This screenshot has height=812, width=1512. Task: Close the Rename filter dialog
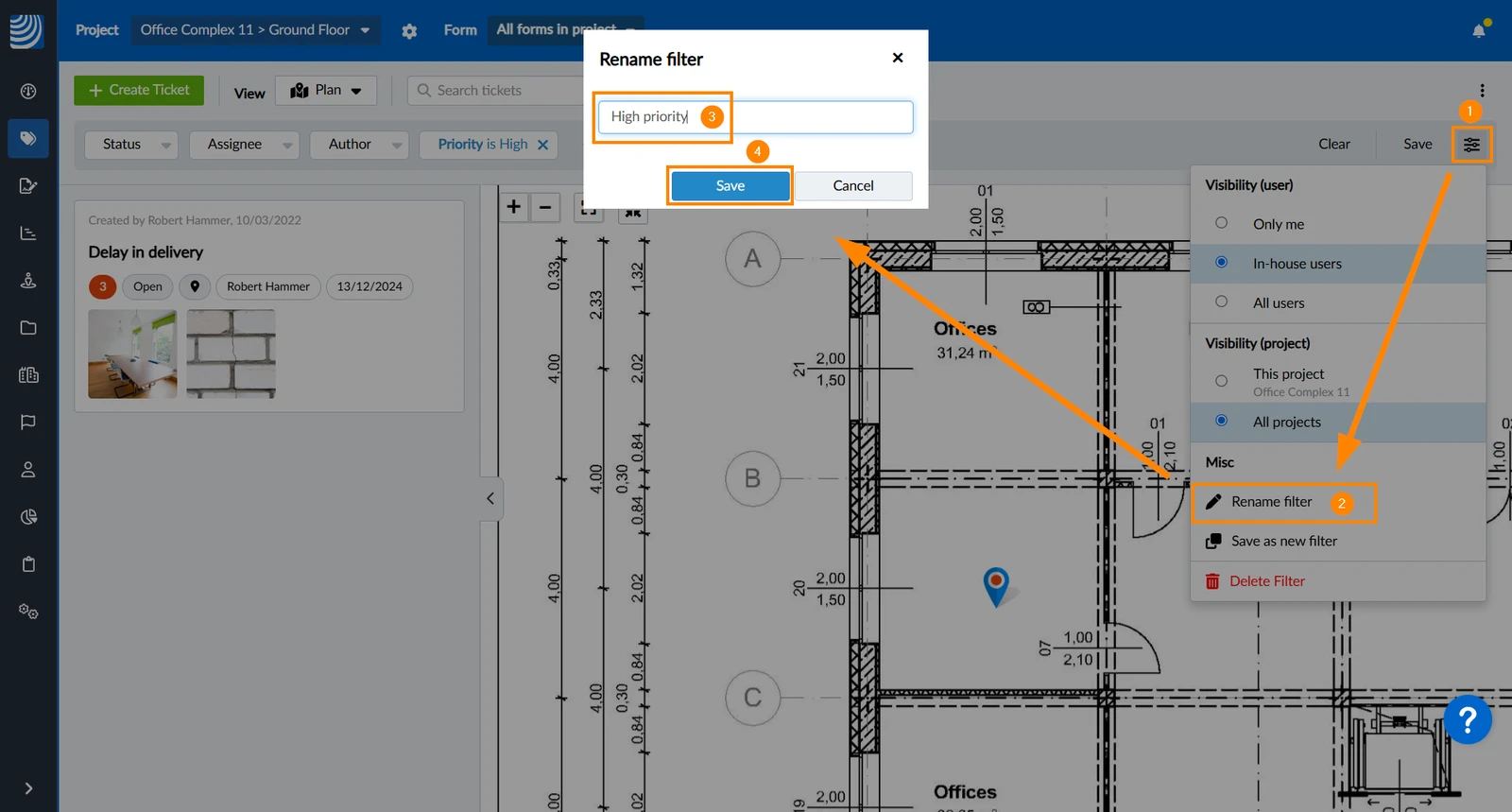click(x=898, y=58)
